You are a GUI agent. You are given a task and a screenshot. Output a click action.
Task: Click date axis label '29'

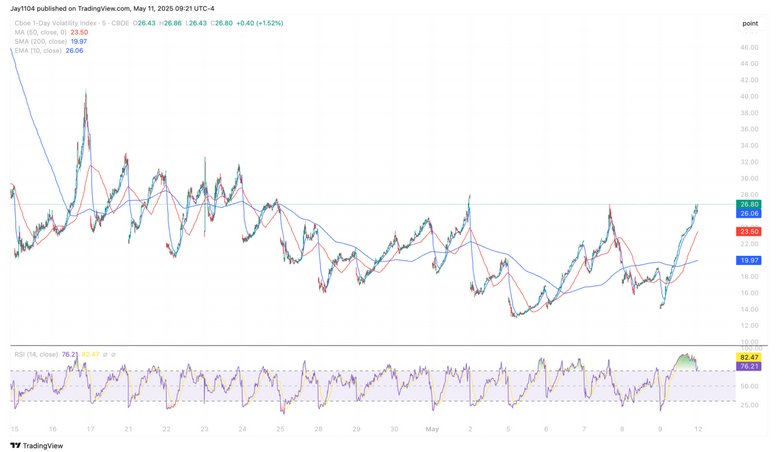tap(356, 429)
